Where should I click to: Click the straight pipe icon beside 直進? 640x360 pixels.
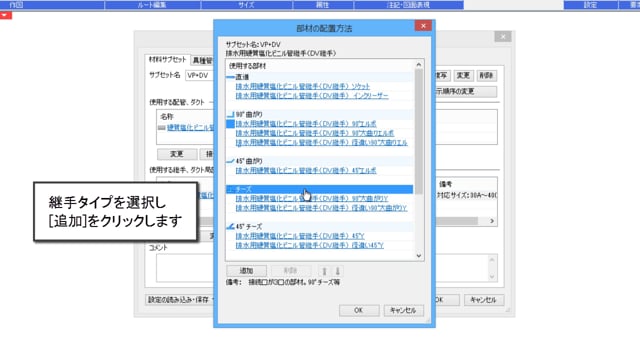tap(230, 77)
